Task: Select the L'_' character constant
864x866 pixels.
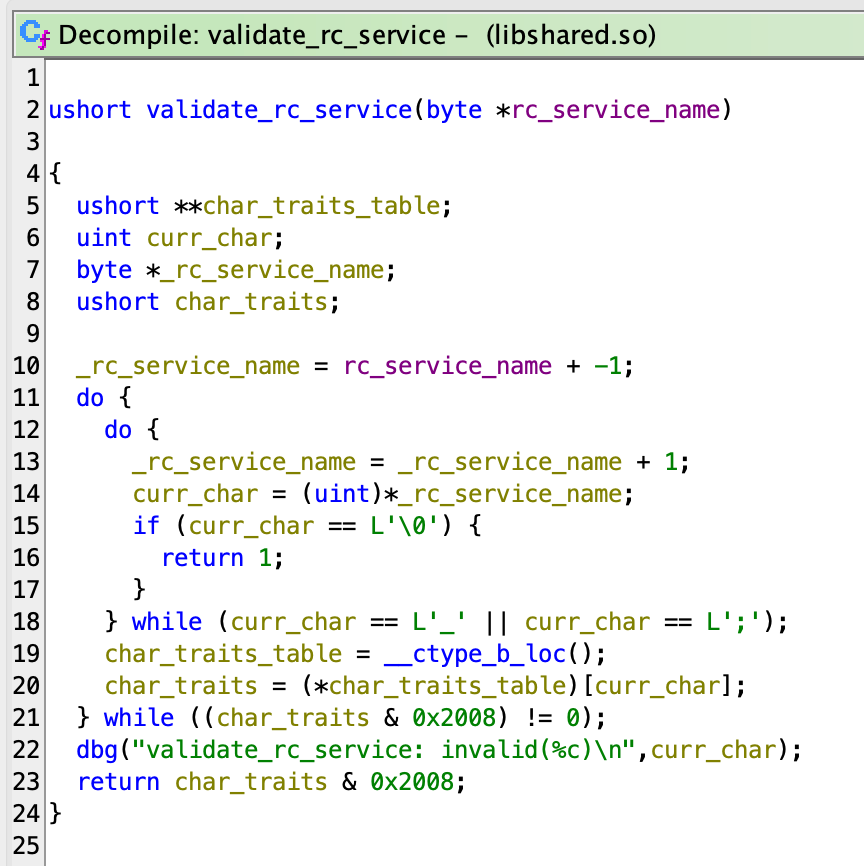Action: pyautogui.click(x=440, y=622)
